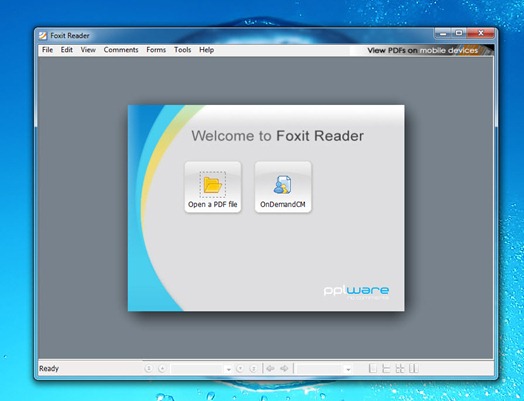Click the Open a PDF file folder icon
524x401 pixels.
(x=213, y=185)
